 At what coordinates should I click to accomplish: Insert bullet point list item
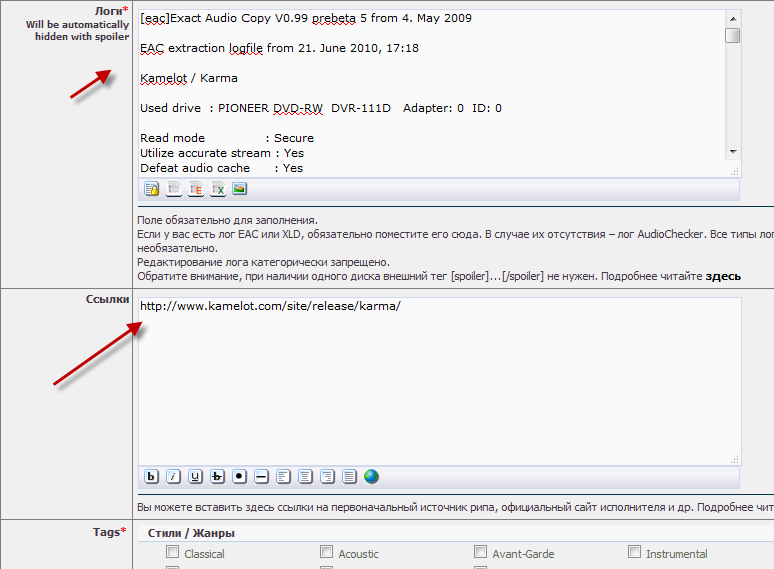239,477
